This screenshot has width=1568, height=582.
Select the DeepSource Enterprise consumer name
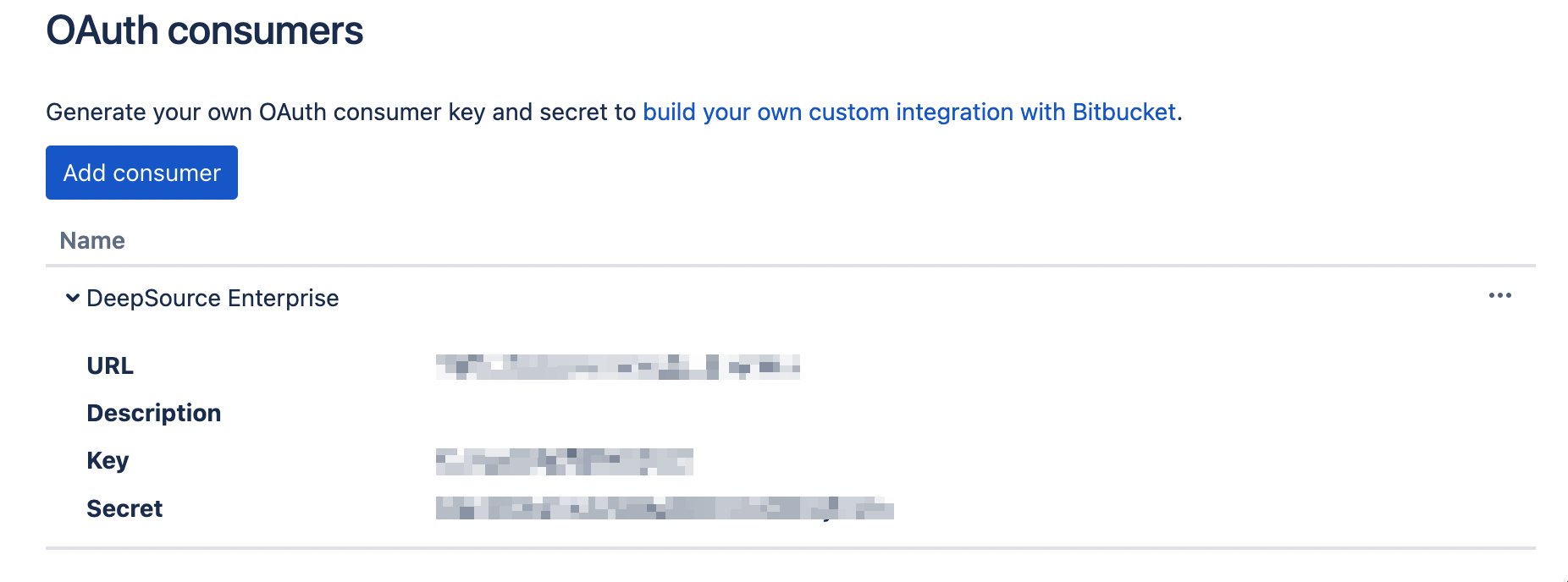coord(211,298)
